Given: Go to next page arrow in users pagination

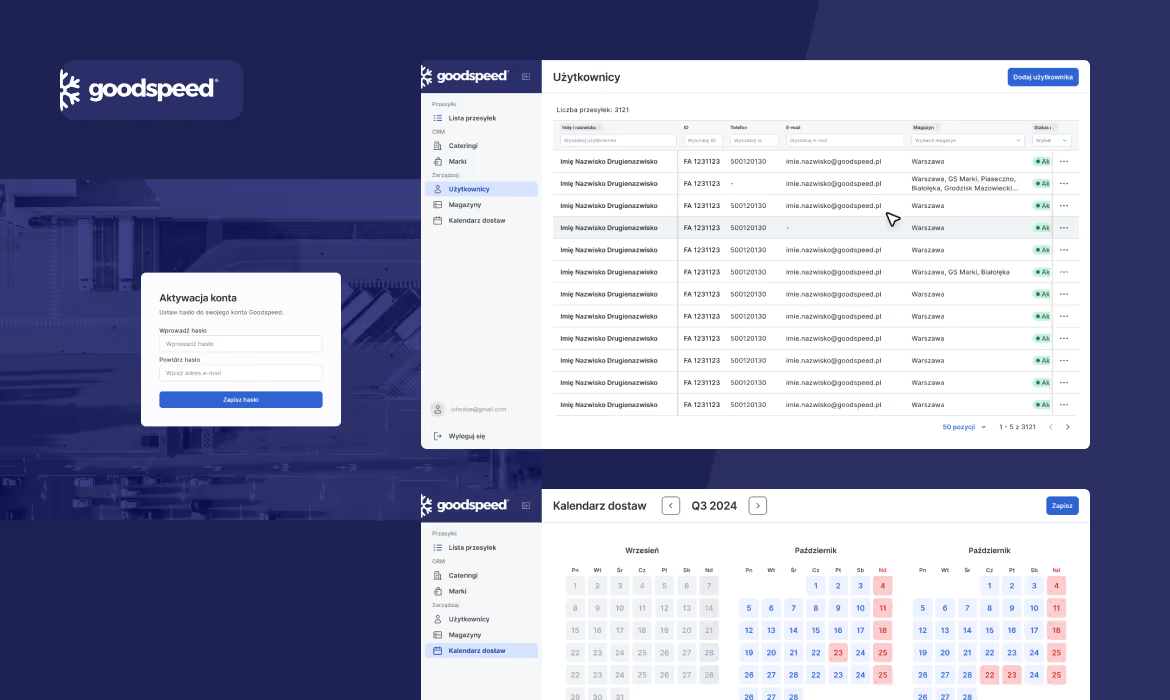Looking at the screenshot, I should pyautogui.click(x=1068, y=427).
